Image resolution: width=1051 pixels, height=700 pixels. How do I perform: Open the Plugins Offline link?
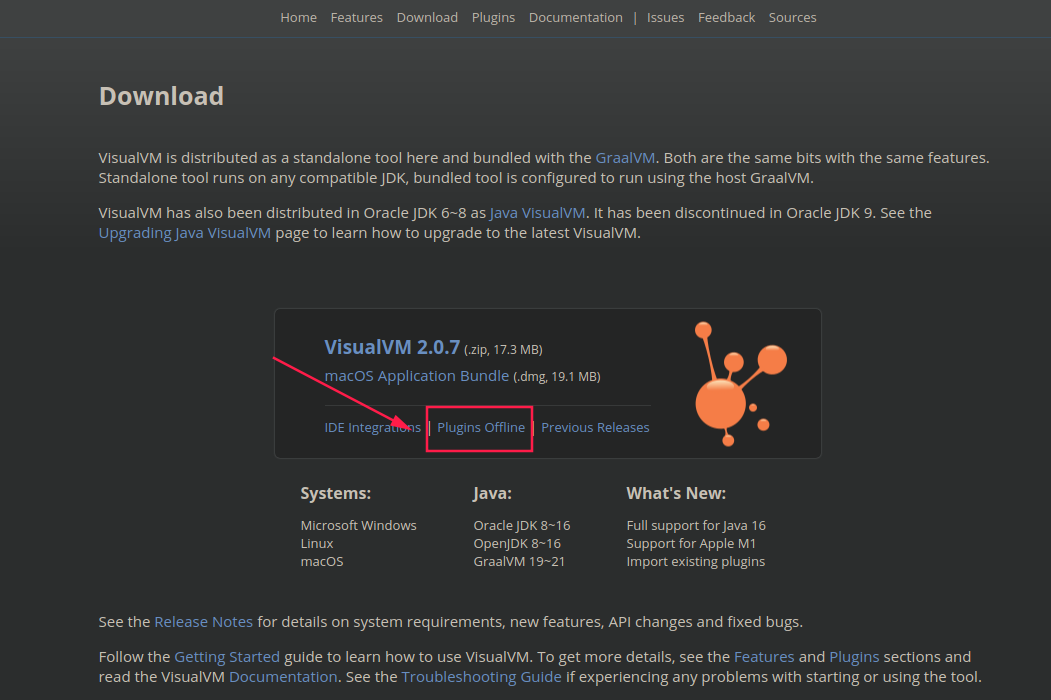481,427
